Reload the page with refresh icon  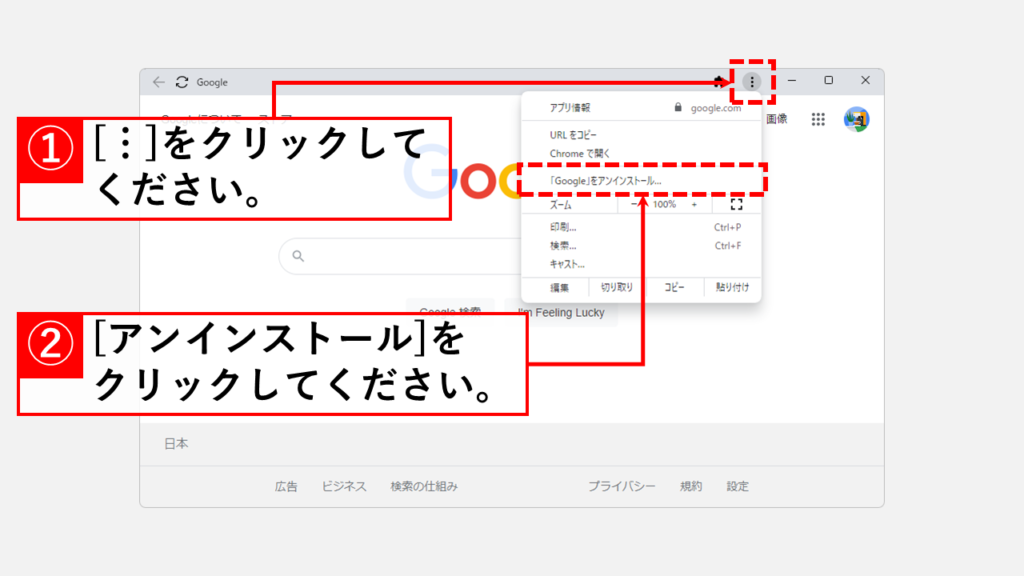[x=181, y=82]
